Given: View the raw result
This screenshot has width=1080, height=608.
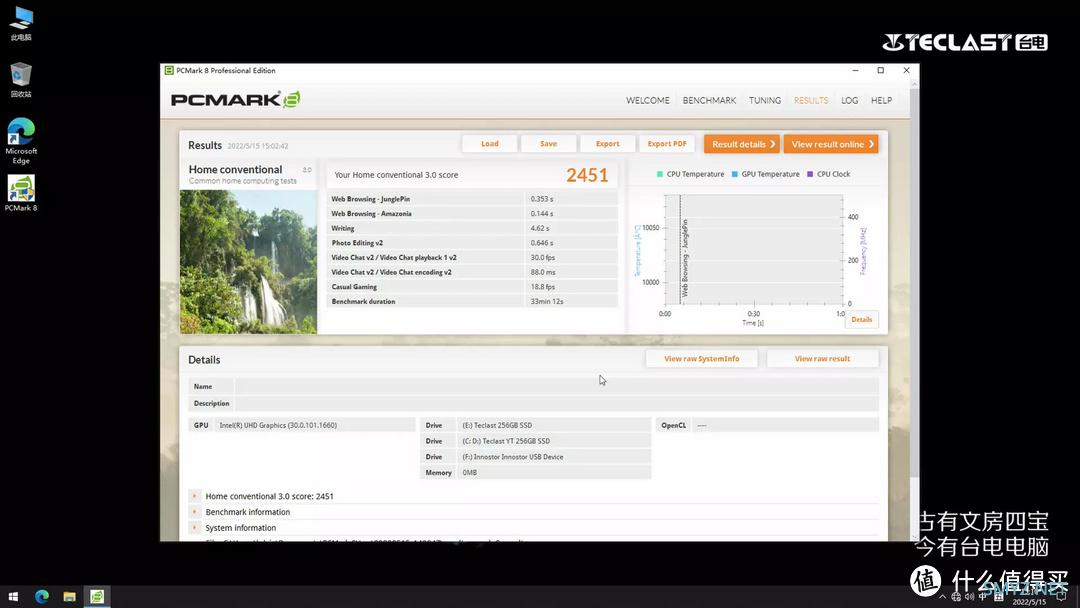Looking at the screenshot, I should (x=822, y=359).
